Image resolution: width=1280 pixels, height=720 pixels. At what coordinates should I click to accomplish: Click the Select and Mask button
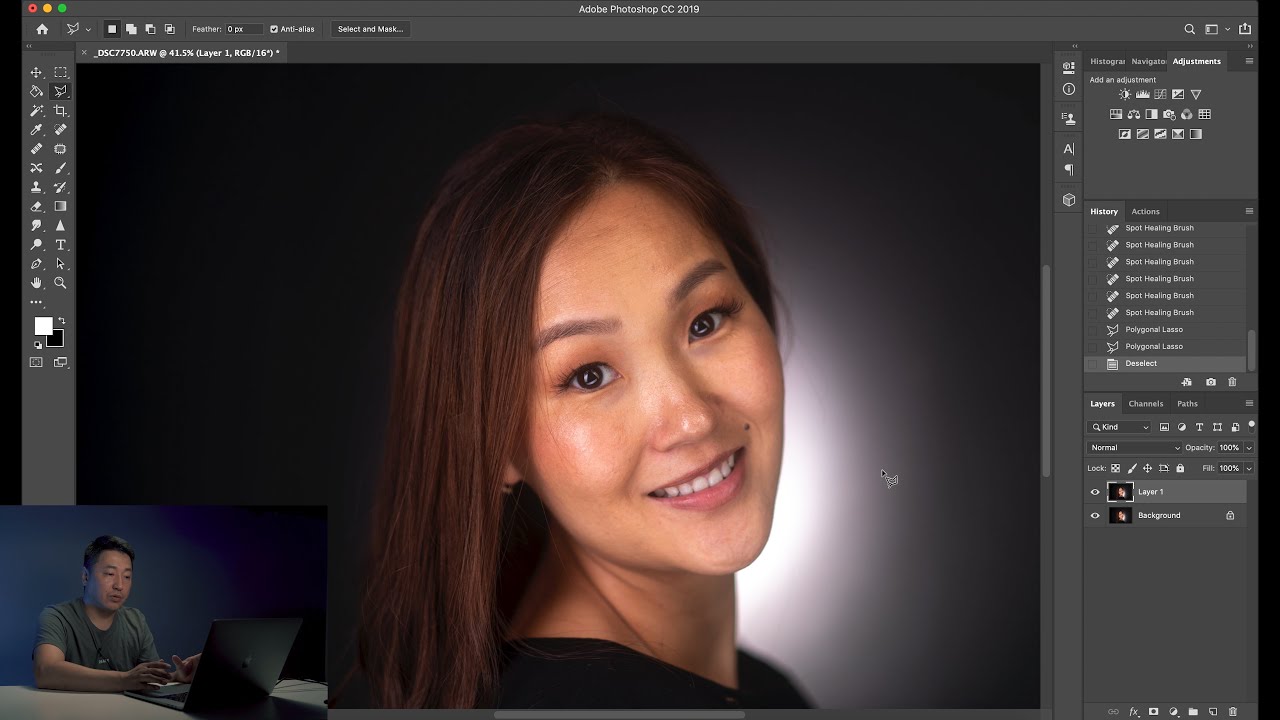click(x=370, y=29)
